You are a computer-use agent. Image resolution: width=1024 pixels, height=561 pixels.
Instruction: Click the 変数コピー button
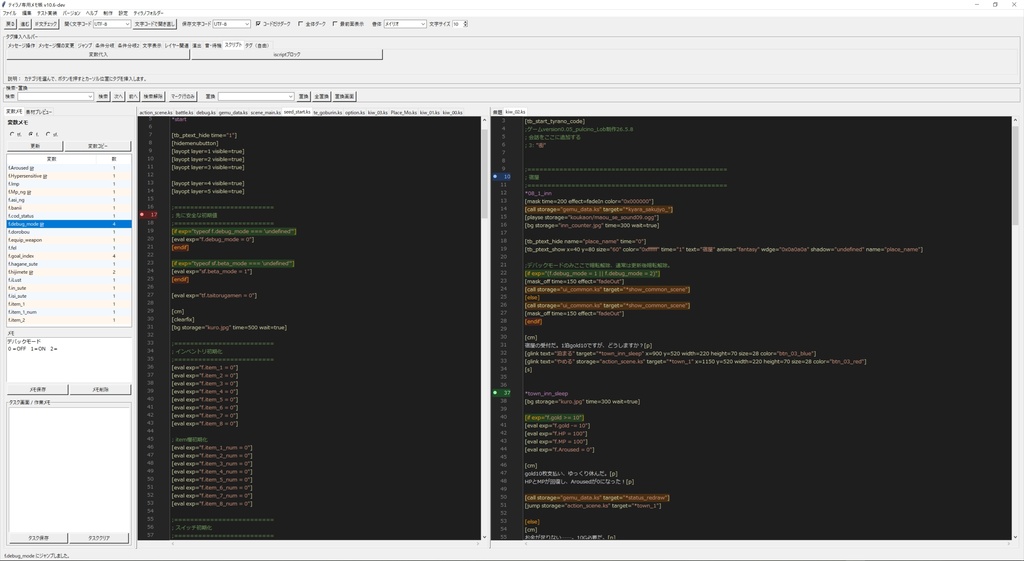[x=98, y=146]
